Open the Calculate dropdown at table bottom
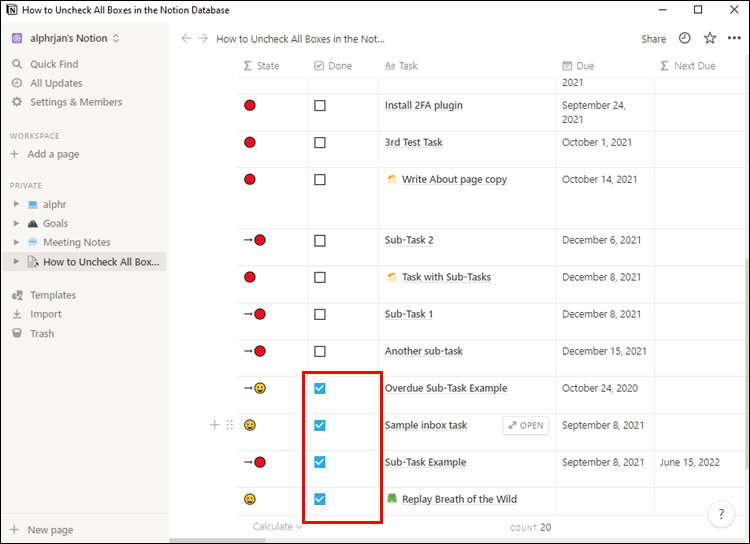750x544 pixels. coord(277,526)
